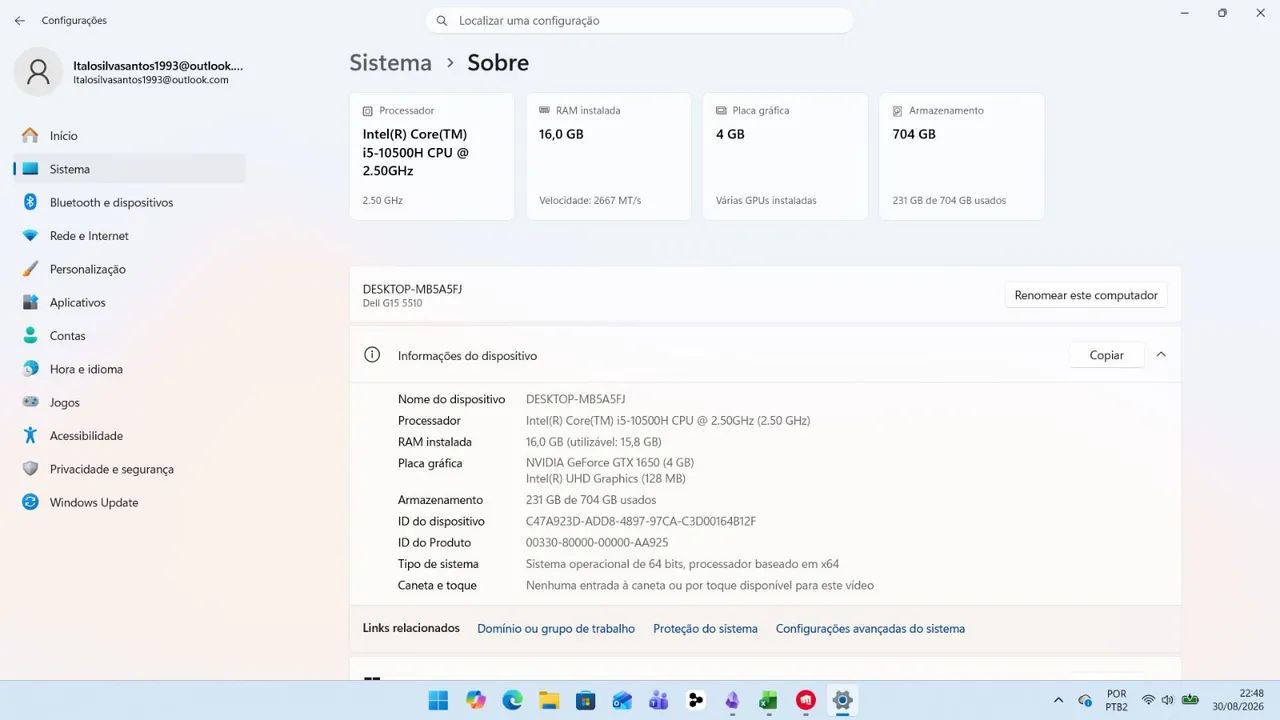The height and width of the screenshot is (720, 1280).
Task: Open Microsoft Teams from the taskbar
Action: [x=658, y=700]
